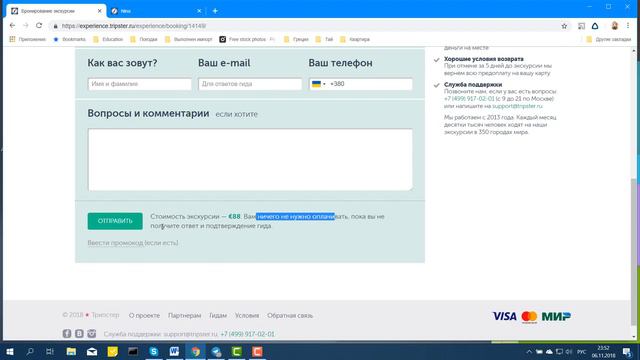Go back to the previous page
Image resolution: width=640 pixels, height=360 pixels.
point(12,26)
